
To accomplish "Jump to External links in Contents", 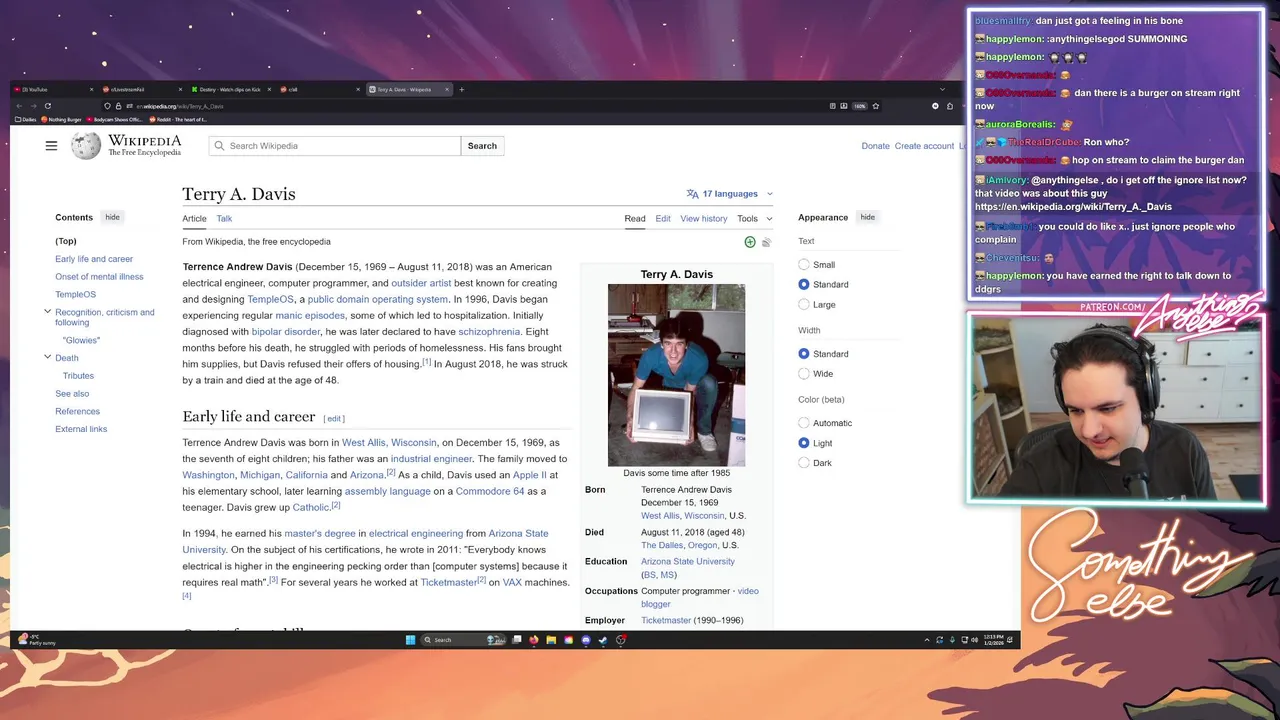I will (x=81, y=430).
